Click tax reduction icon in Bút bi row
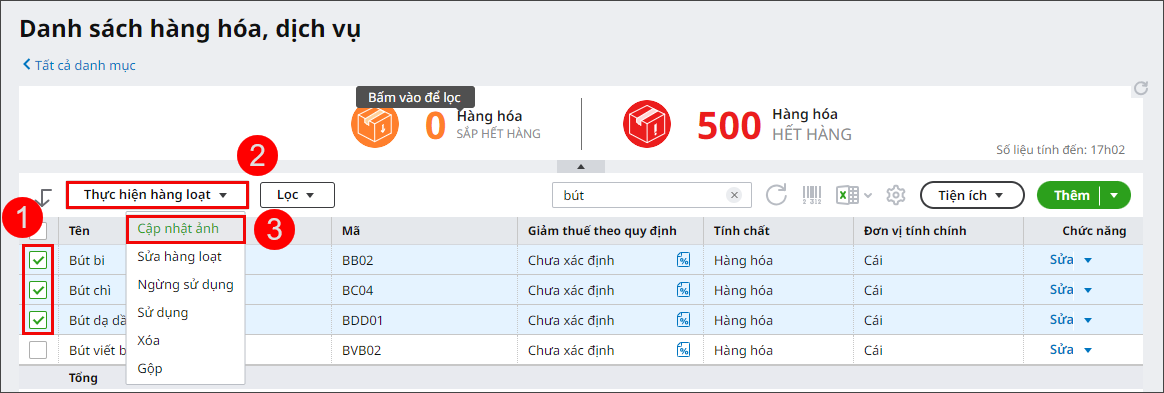The width and height of the screenshot is (1164, 393). point(683,260)
